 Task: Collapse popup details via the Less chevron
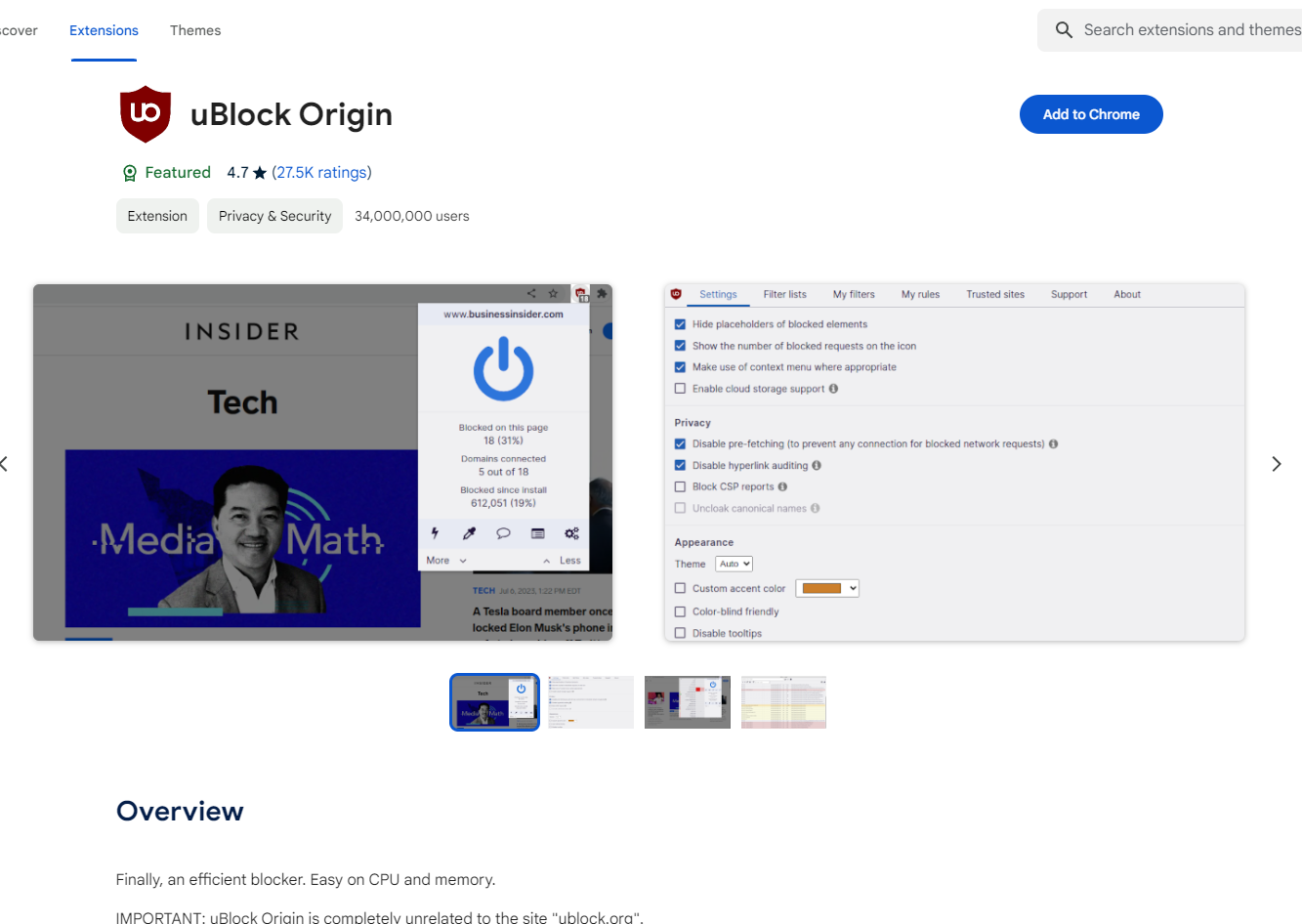[x=570, y=560]
